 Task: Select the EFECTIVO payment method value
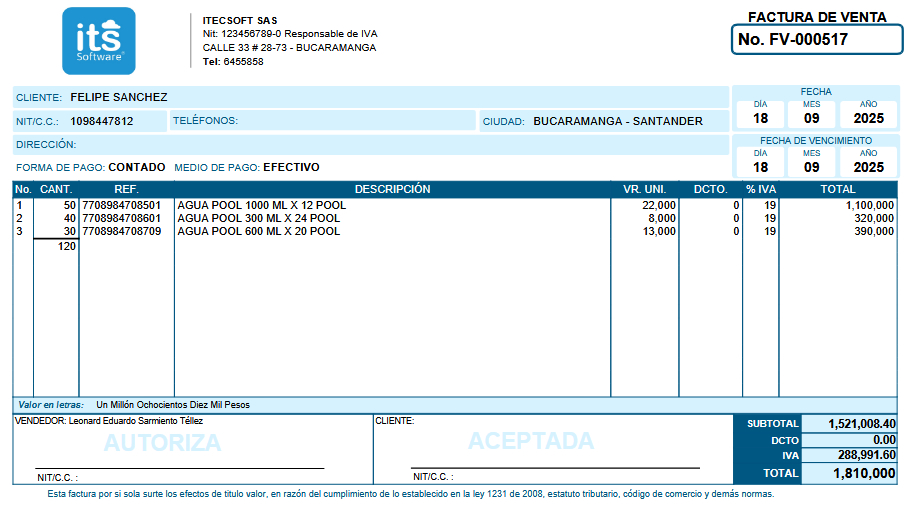point(291,167)
